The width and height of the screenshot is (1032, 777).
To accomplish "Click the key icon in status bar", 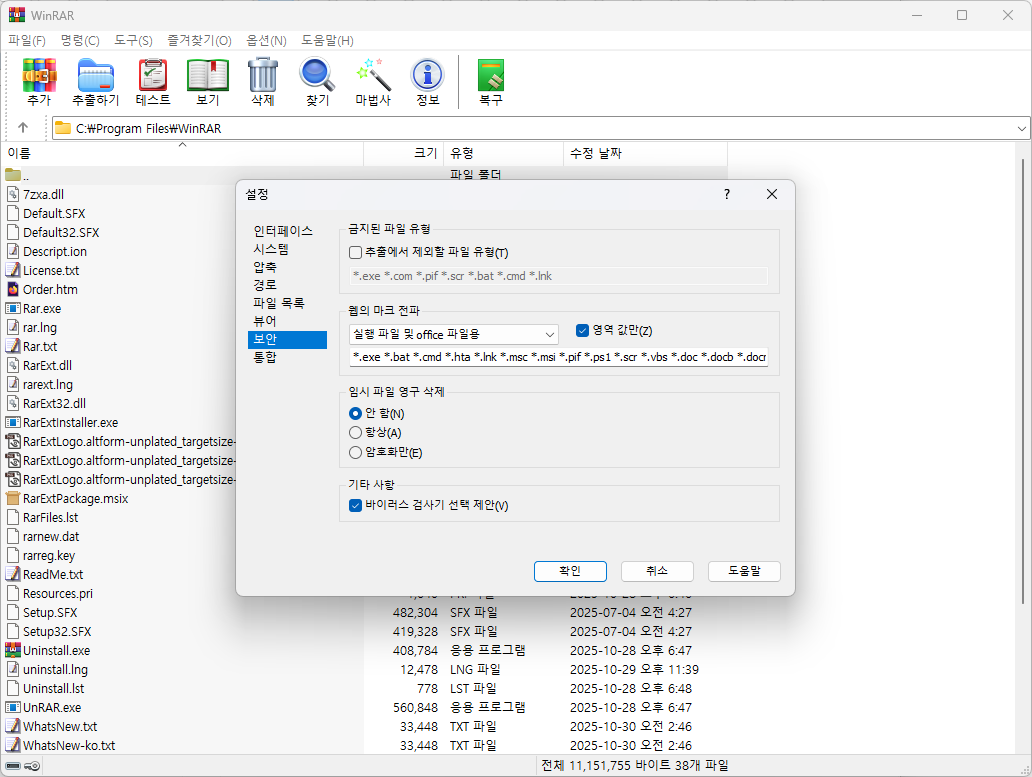I will click(32, 766).
